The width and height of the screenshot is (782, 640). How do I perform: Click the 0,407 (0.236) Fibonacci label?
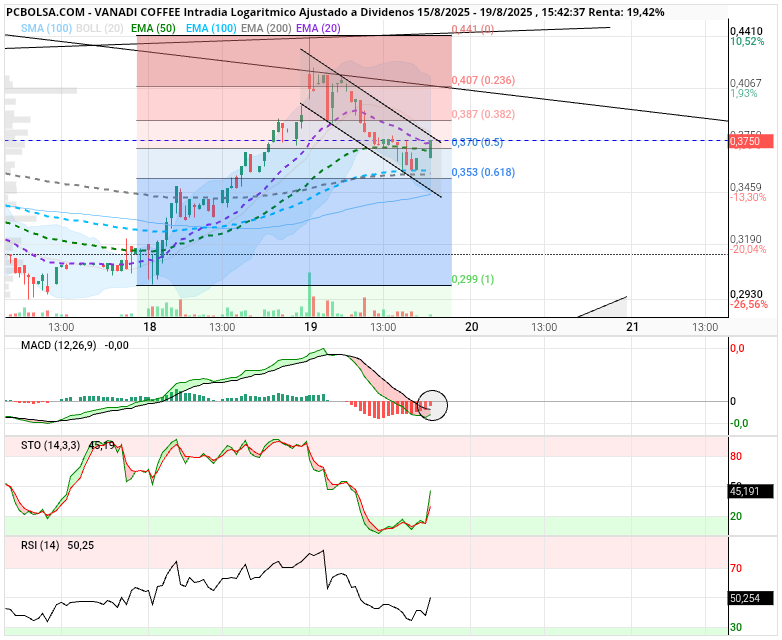pyautogui.click(x=483, y=80)
